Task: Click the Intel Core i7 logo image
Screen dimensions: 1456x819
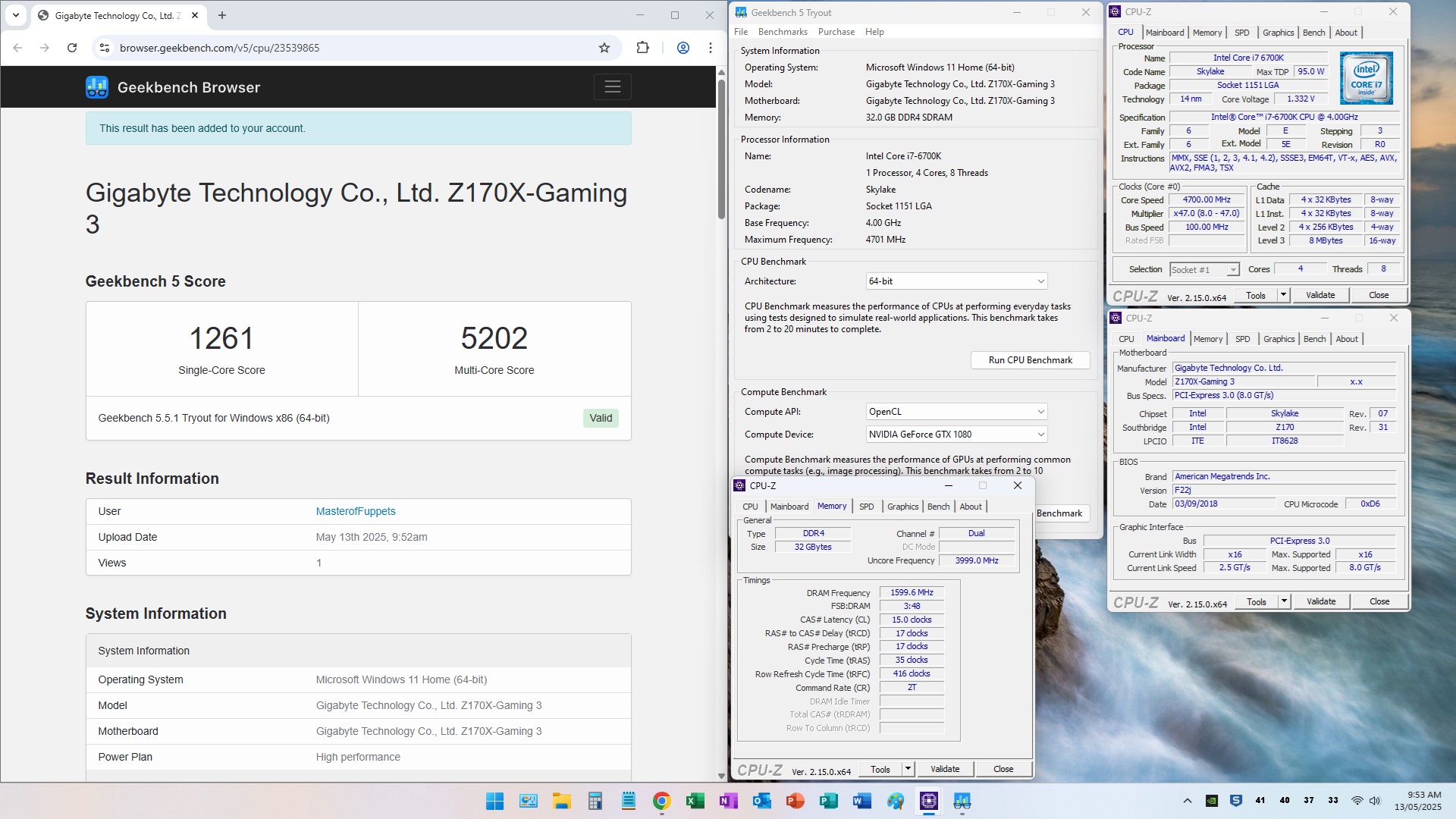Action: pos(1367,77)
